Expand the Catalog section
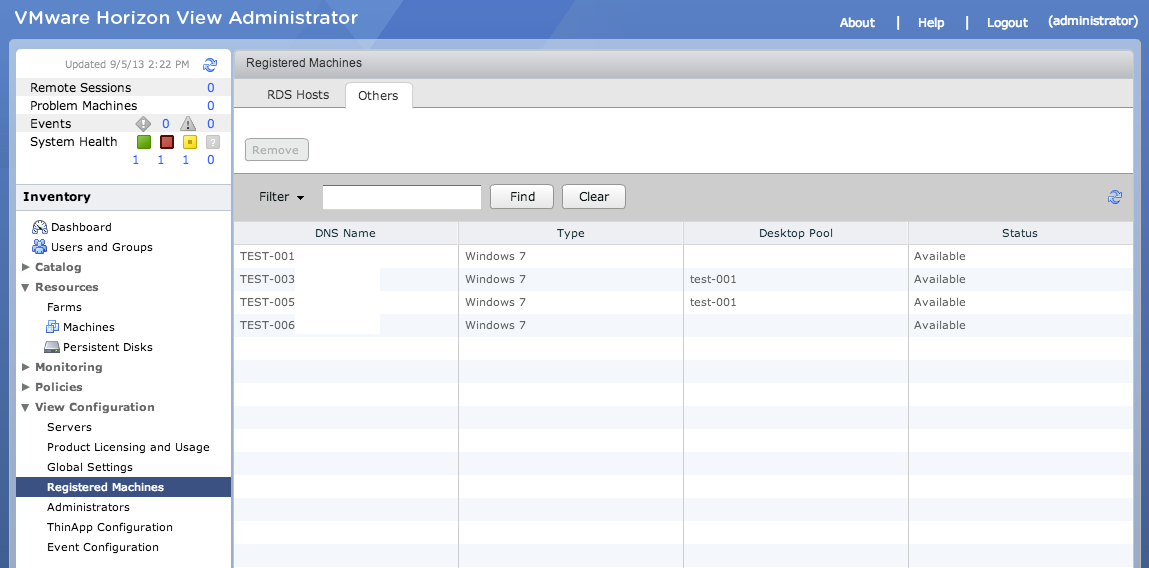 tap(26, 267)
